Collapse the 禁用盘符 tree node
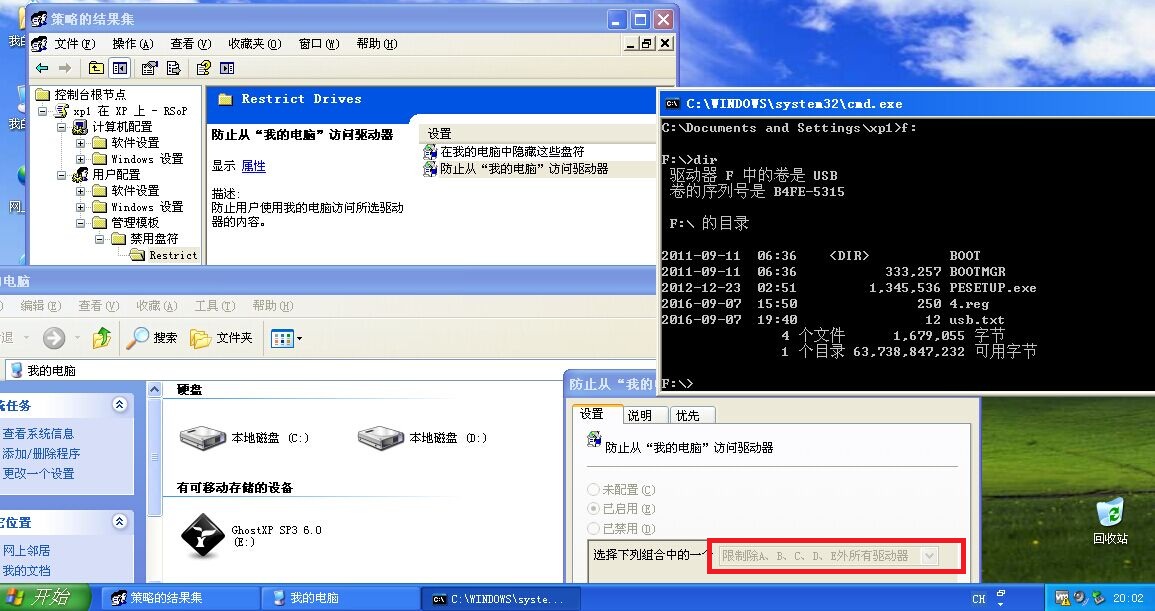This screenshot has height=611, width=1155. point(99,239)
